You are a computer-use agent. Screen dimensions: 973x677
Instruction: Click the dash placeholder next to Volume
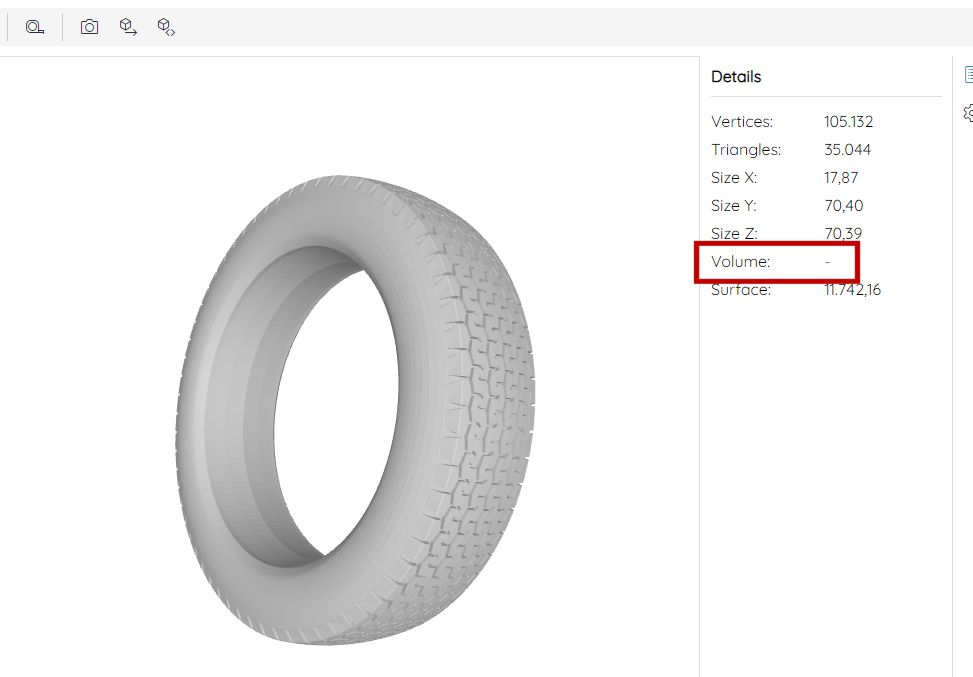click(x=826, y=261)
